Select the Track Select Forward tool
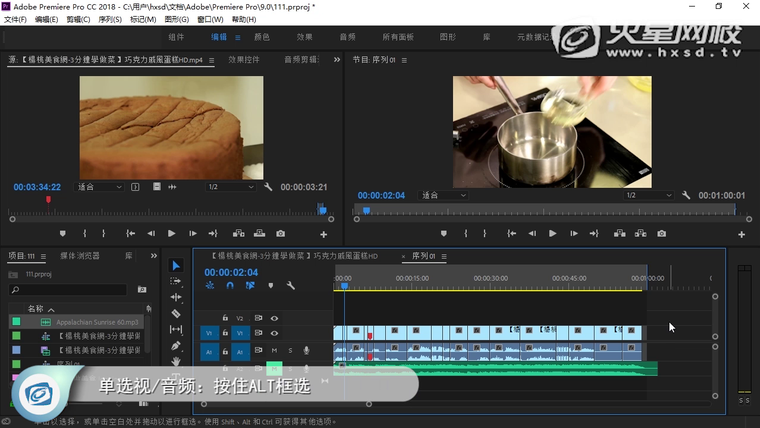The width and height of the screenshot is (760, 428). [x=176, y=281]
